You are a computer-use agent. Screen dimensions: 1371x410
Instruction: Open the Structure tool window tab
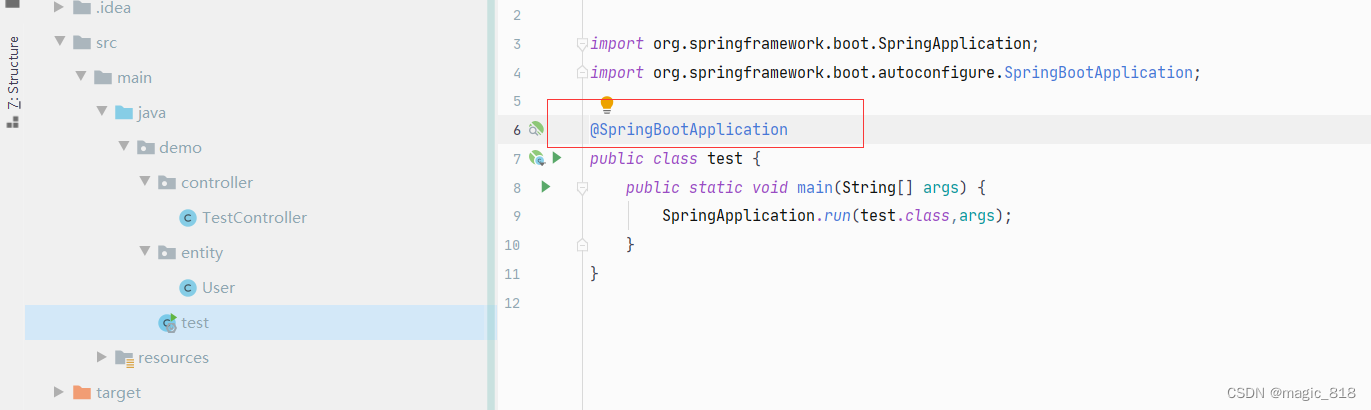(13, 81)
